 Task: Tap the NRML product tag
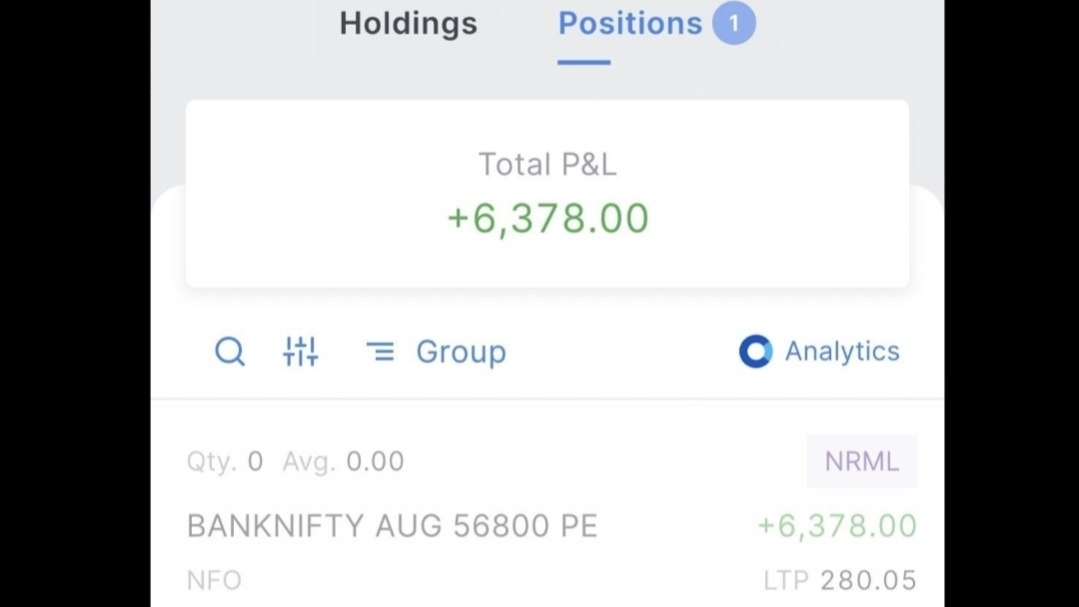tap(862, 461)
